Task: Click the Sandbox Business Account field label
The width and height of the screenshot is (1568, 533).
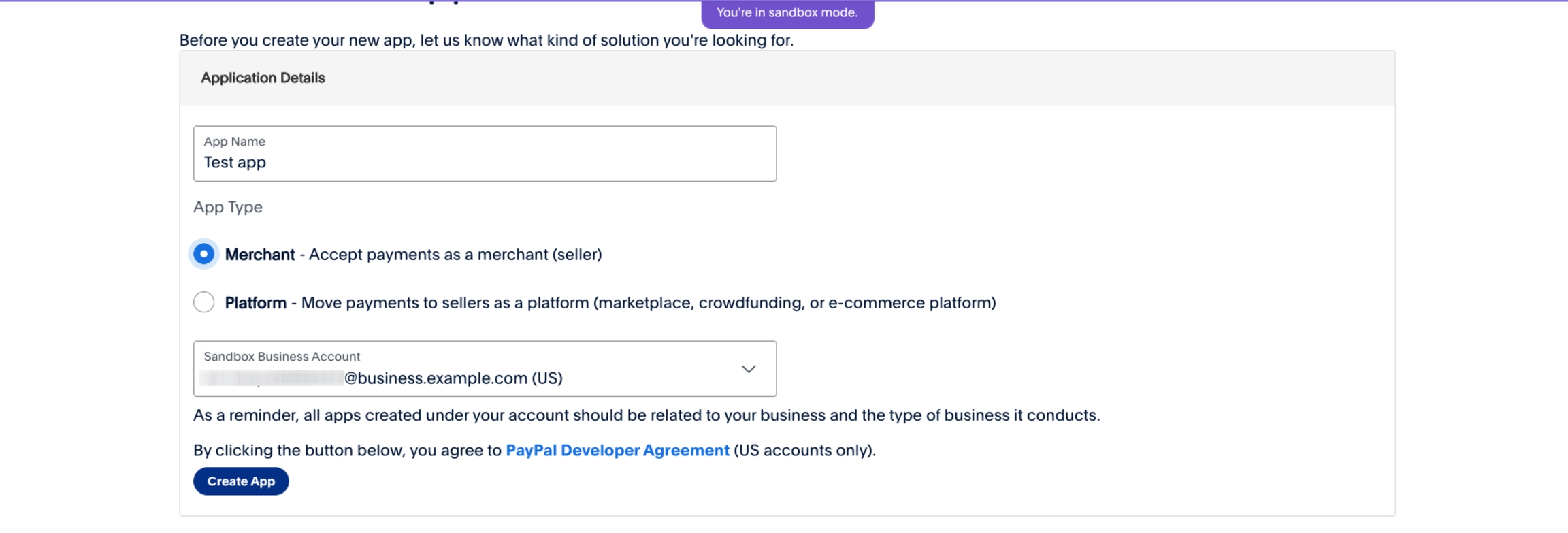Action: click(x=282, y=357)
